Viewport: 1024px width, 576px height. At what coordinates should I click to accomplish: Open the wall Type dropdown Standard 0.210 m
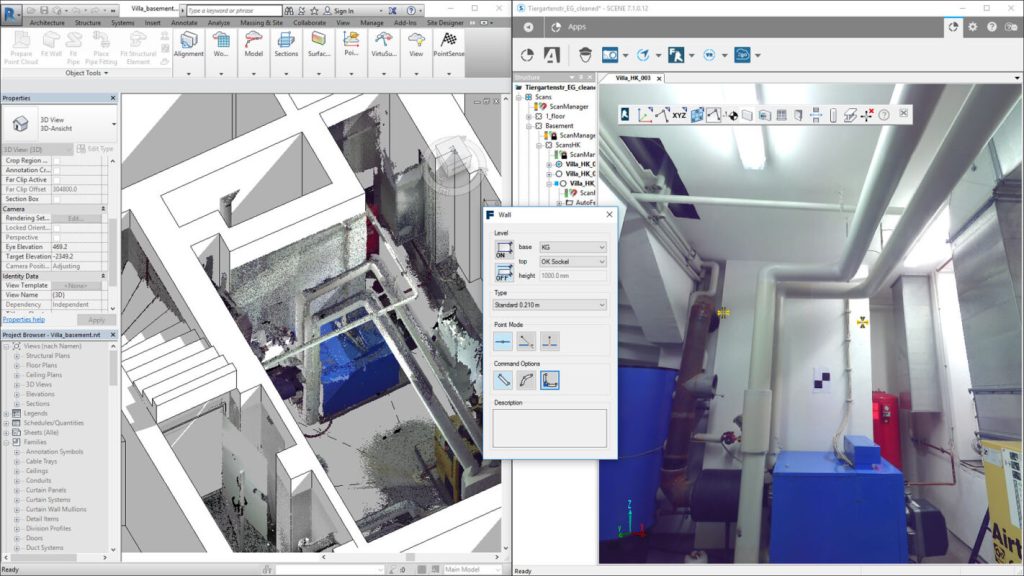pos(550,304)
